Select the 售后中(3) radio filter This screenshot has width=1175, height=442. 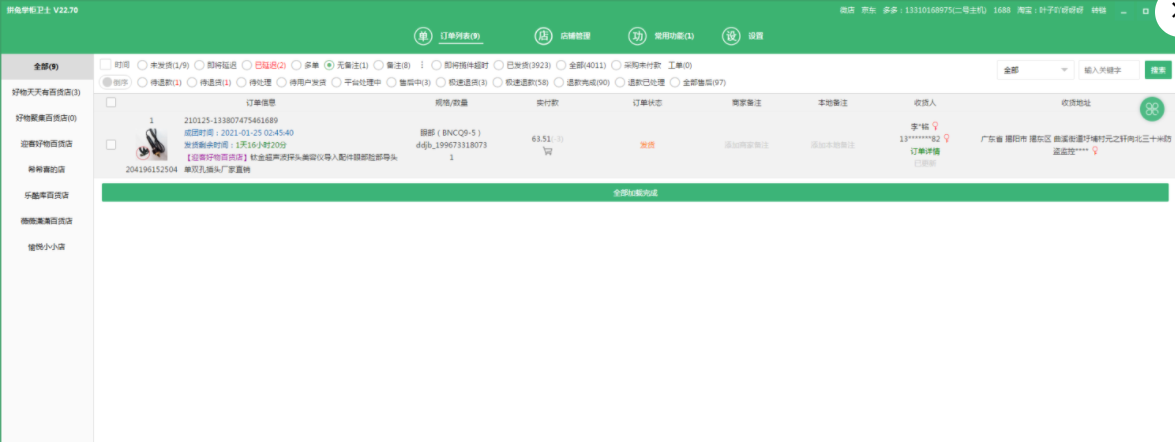point(392,82)
